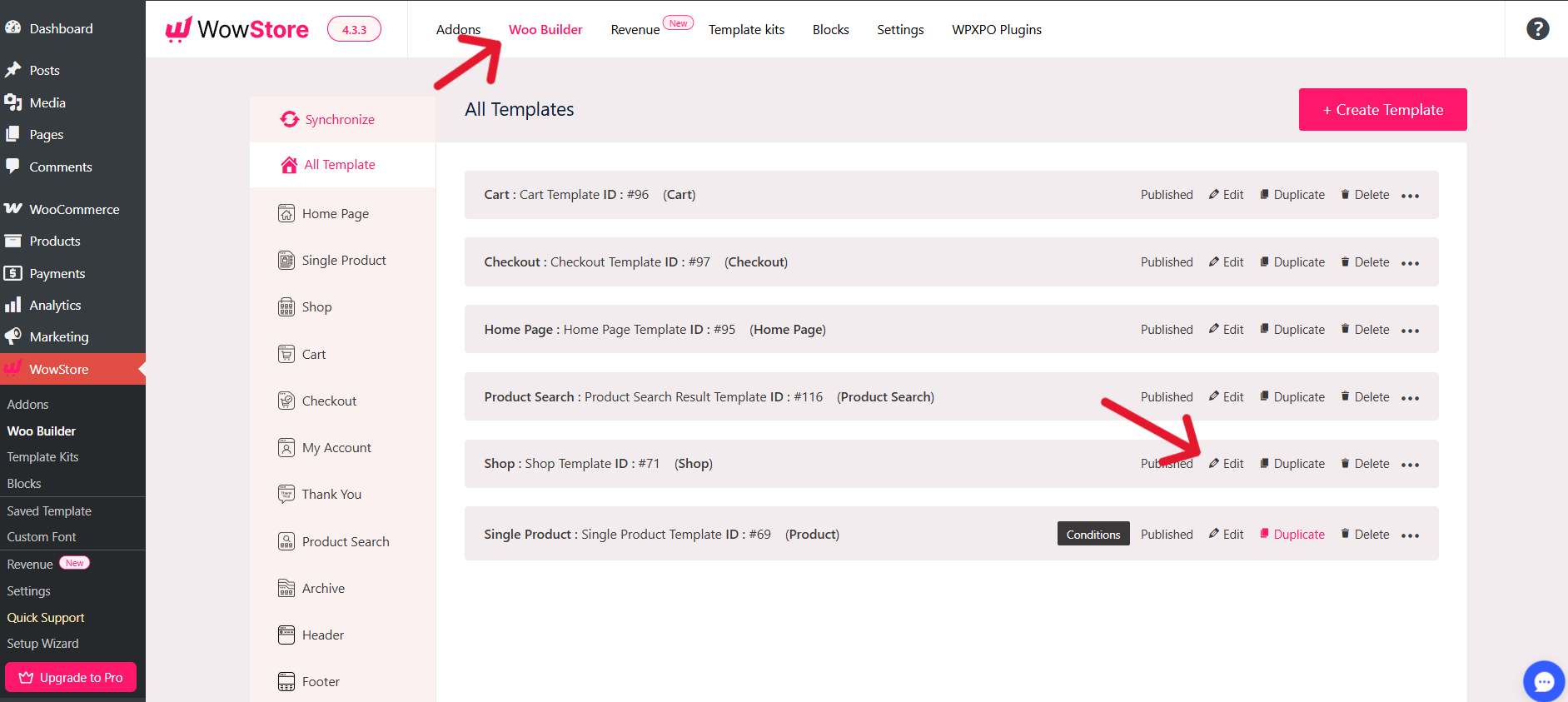Viewport: 1568px width, 702px height.
Task: Open the Settings top tab
Action: click(x=900, y=30)
